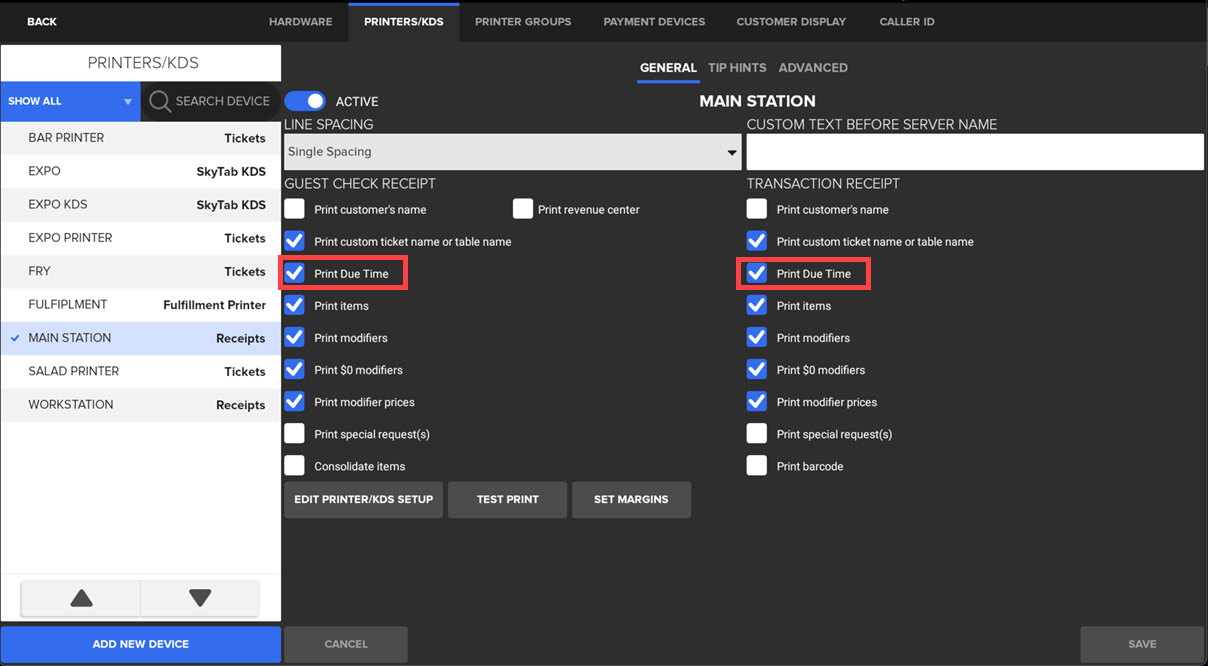Uncheck Transaction Receipt Print Due Time
This screenshot has width=1208, height=666.
click(x=757, y=273)
